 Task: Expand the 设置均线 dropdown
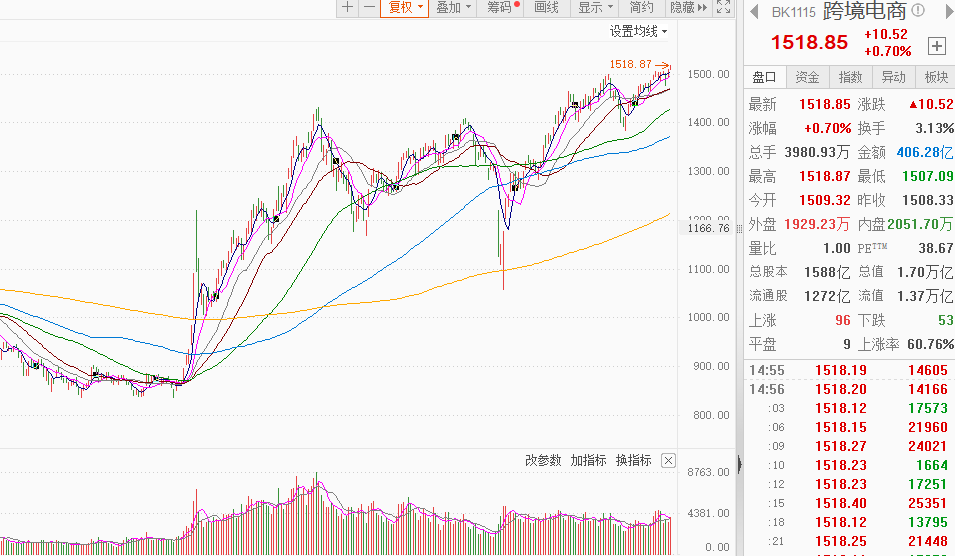click(x=639, y=32)
